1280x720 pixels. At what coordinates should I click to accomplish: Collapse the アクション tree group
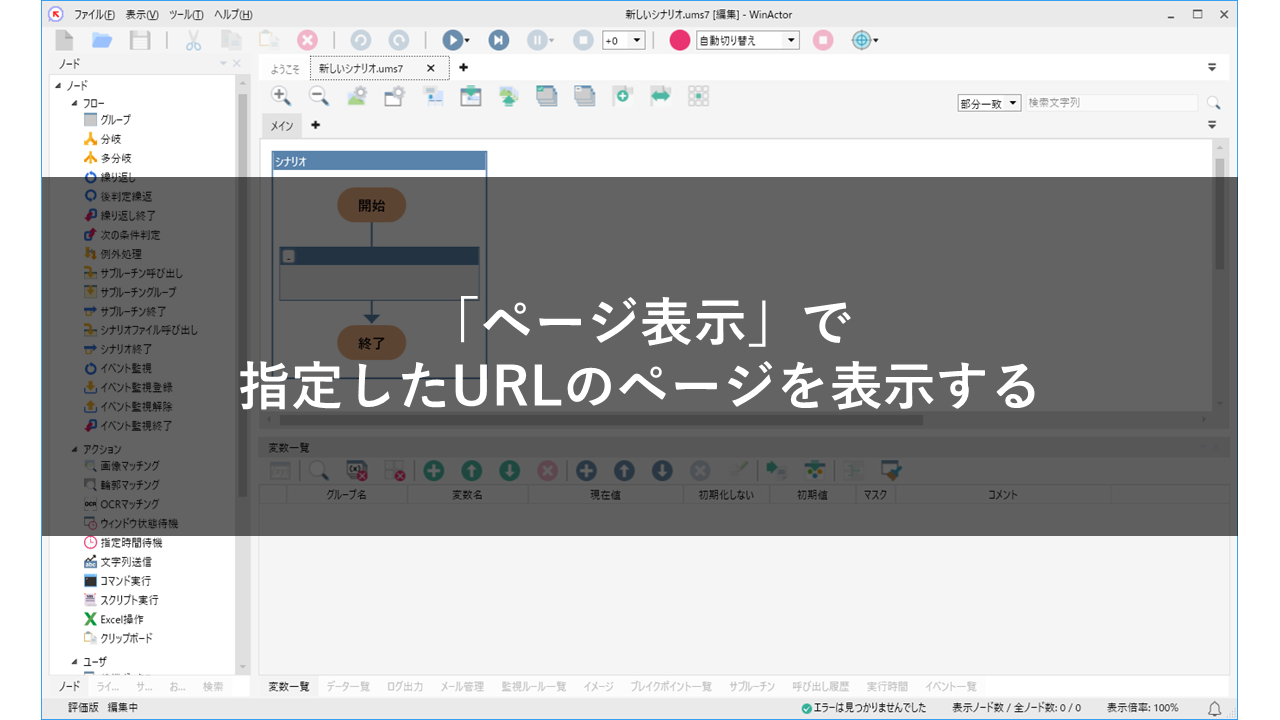75,449
